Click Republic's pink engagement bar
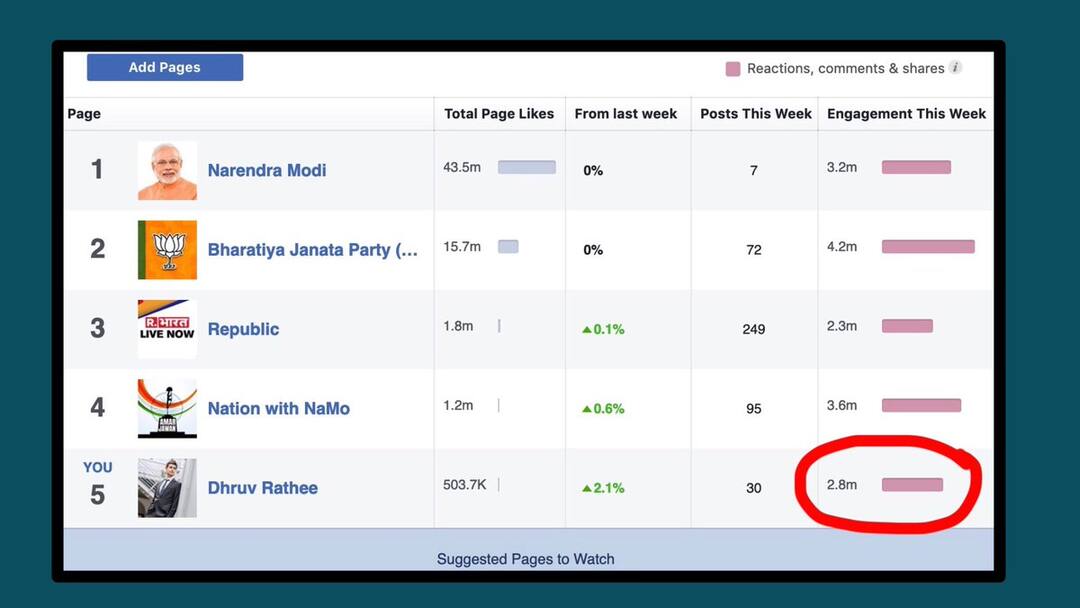 [907, 326]
